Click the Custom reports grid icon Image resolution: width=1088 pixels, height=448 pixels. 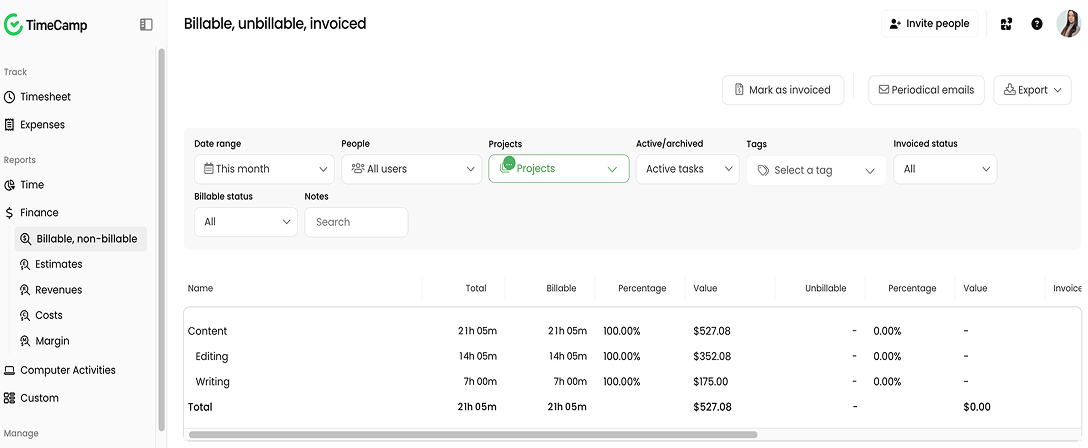(x=10, y=398)
